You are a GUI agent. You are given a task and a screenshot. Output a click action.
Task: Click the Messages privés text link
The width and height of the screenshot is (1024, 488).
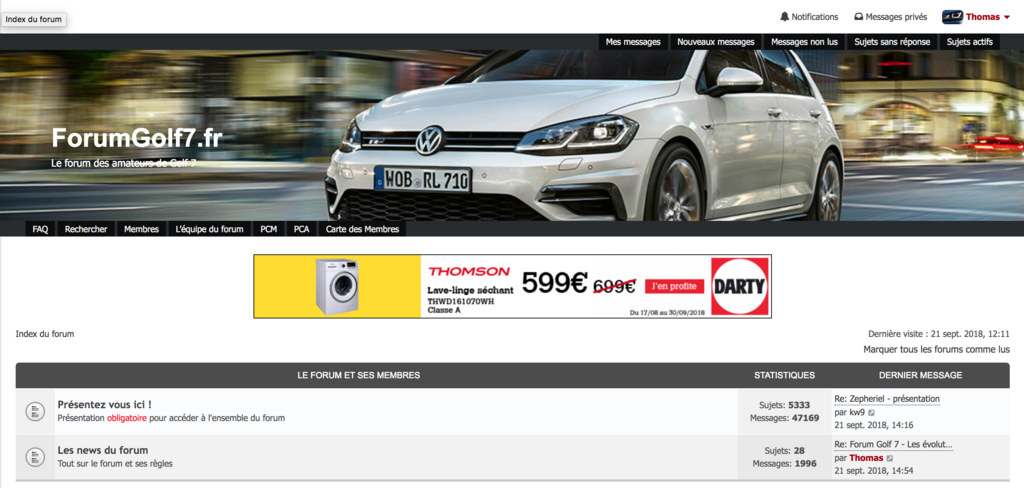click(897, 17)
